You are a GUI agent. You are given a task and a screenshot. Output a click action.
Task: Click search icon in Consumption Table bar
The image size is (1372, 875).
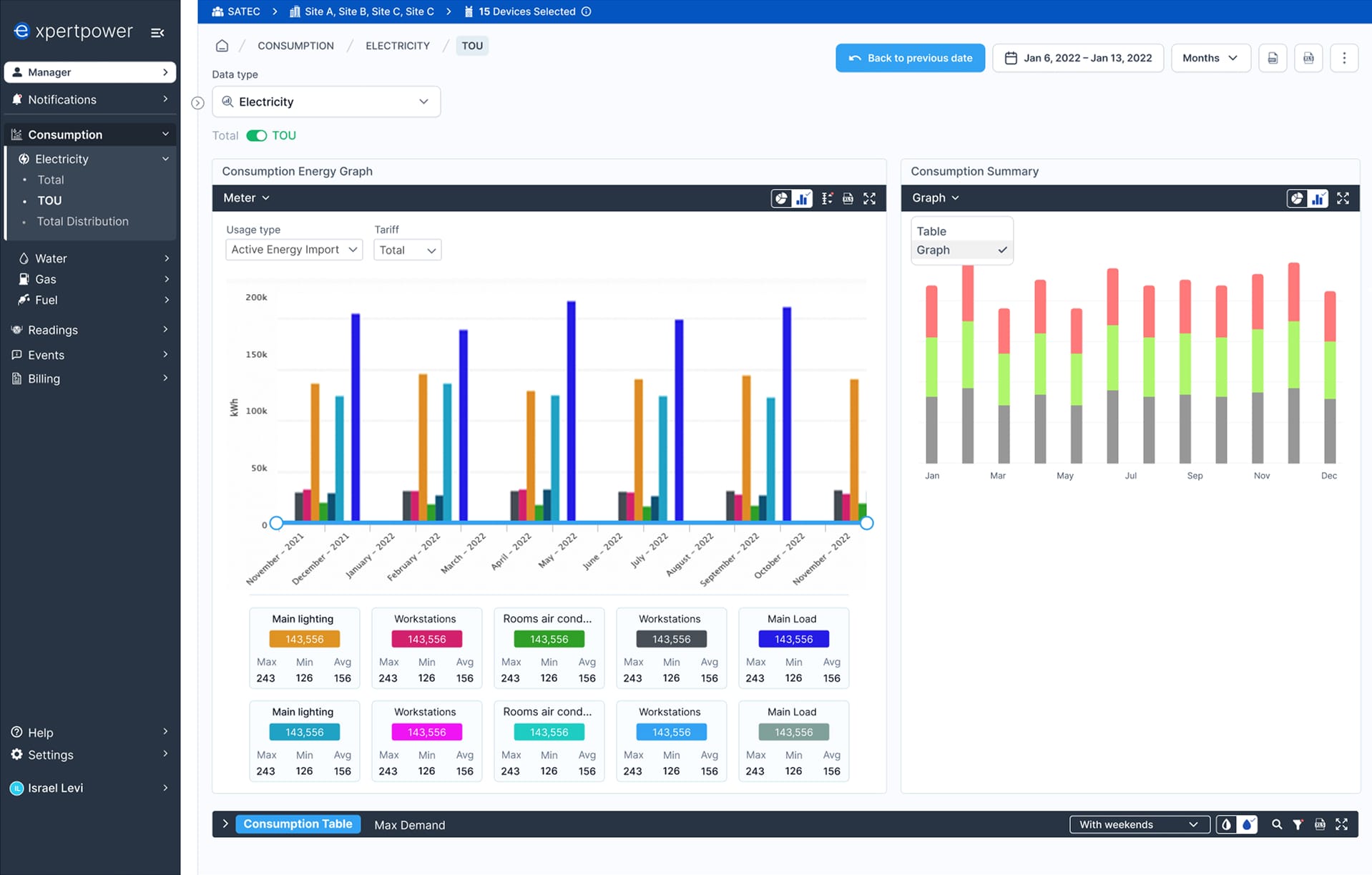pyautogui.click(x=1277, y=824)
